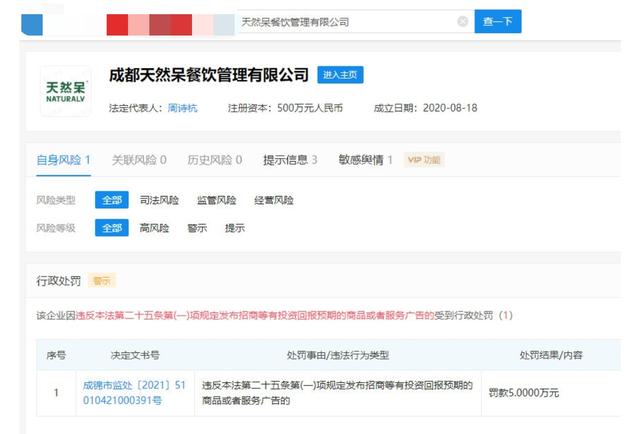Click the 成立日期 2020-08-18 text
640x434 pixels.
(x=425, y=108)
